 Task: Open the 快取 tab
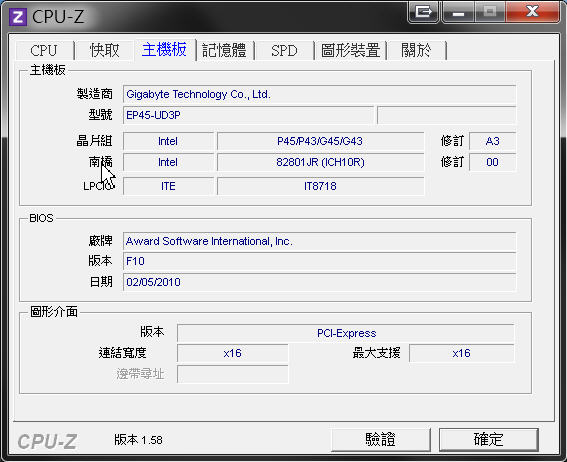click(x=105, y=50)
